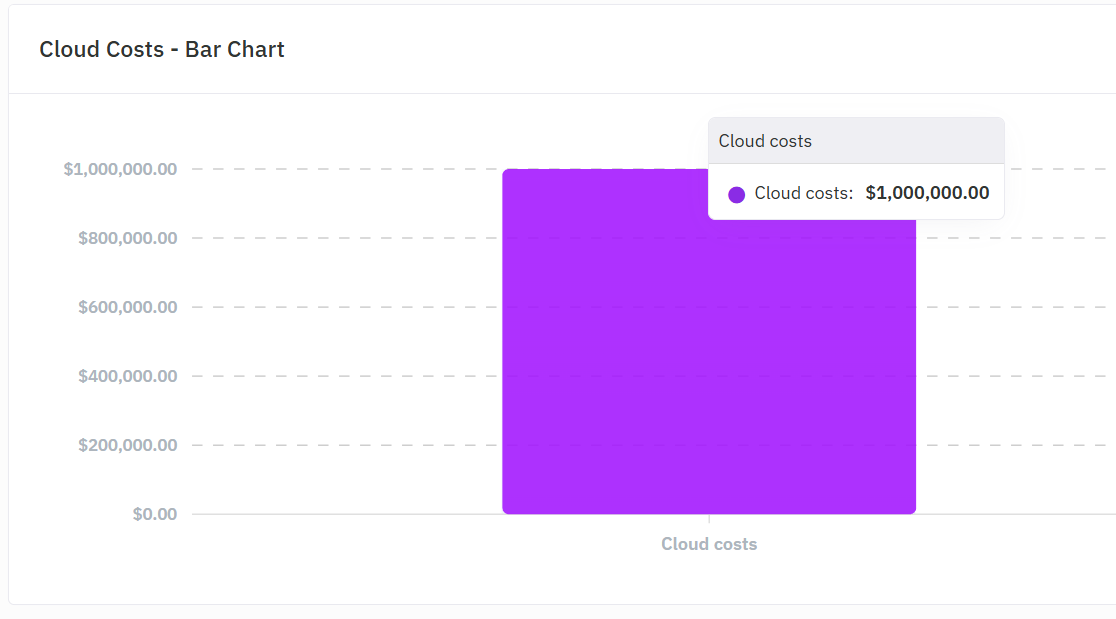Viewport: 1116px width, 619px height.
Task: Click the bottom baseline of the chart
Action: [x=350, y=514]
